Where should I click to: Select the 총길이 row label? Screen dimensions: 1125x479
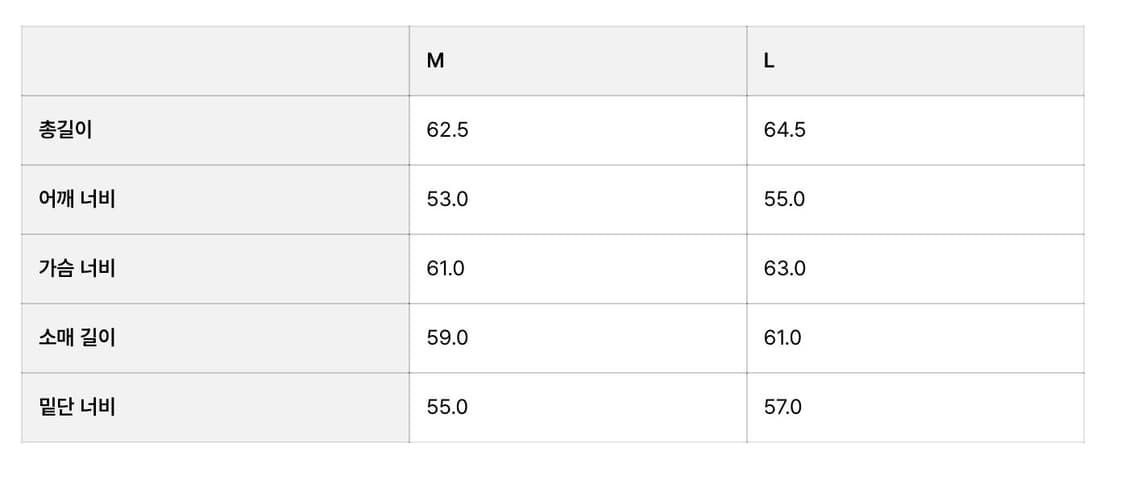tap(65, 130)
